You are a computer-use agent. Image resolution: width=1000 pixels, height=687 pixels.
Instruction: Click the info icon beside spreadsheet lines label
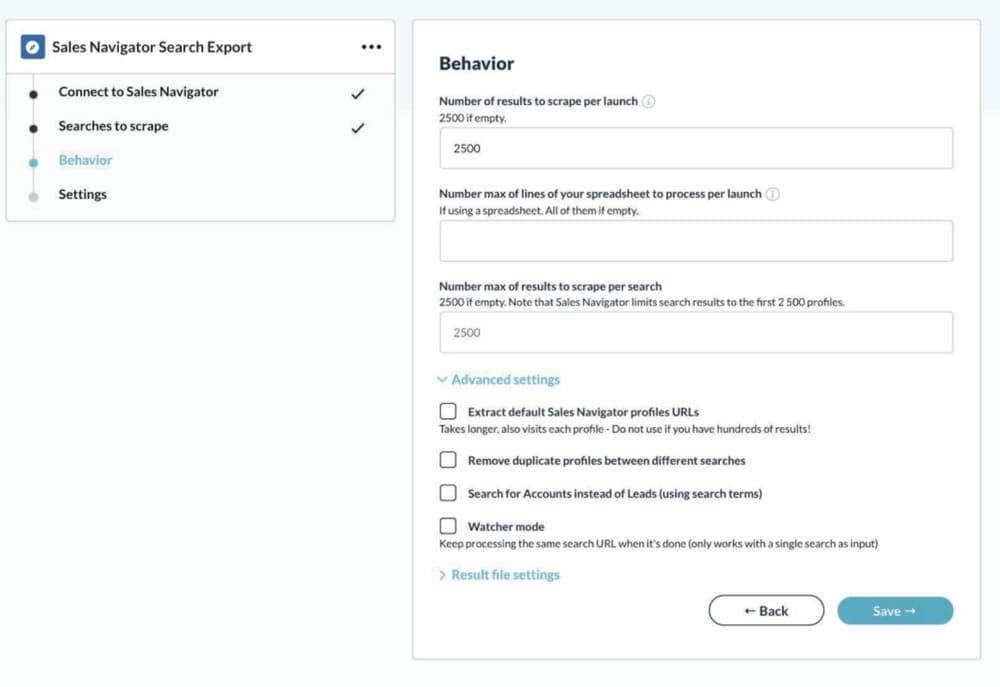click(x=772, y=194)
